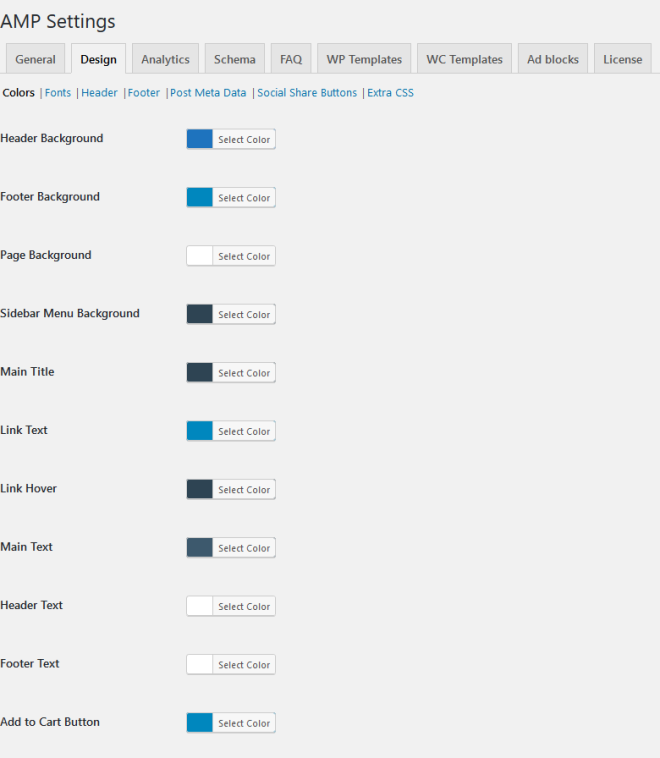Click Select Color for Footer Background
Image resolution: width=660 pixels, height=758 pixels.
point(244,198)
